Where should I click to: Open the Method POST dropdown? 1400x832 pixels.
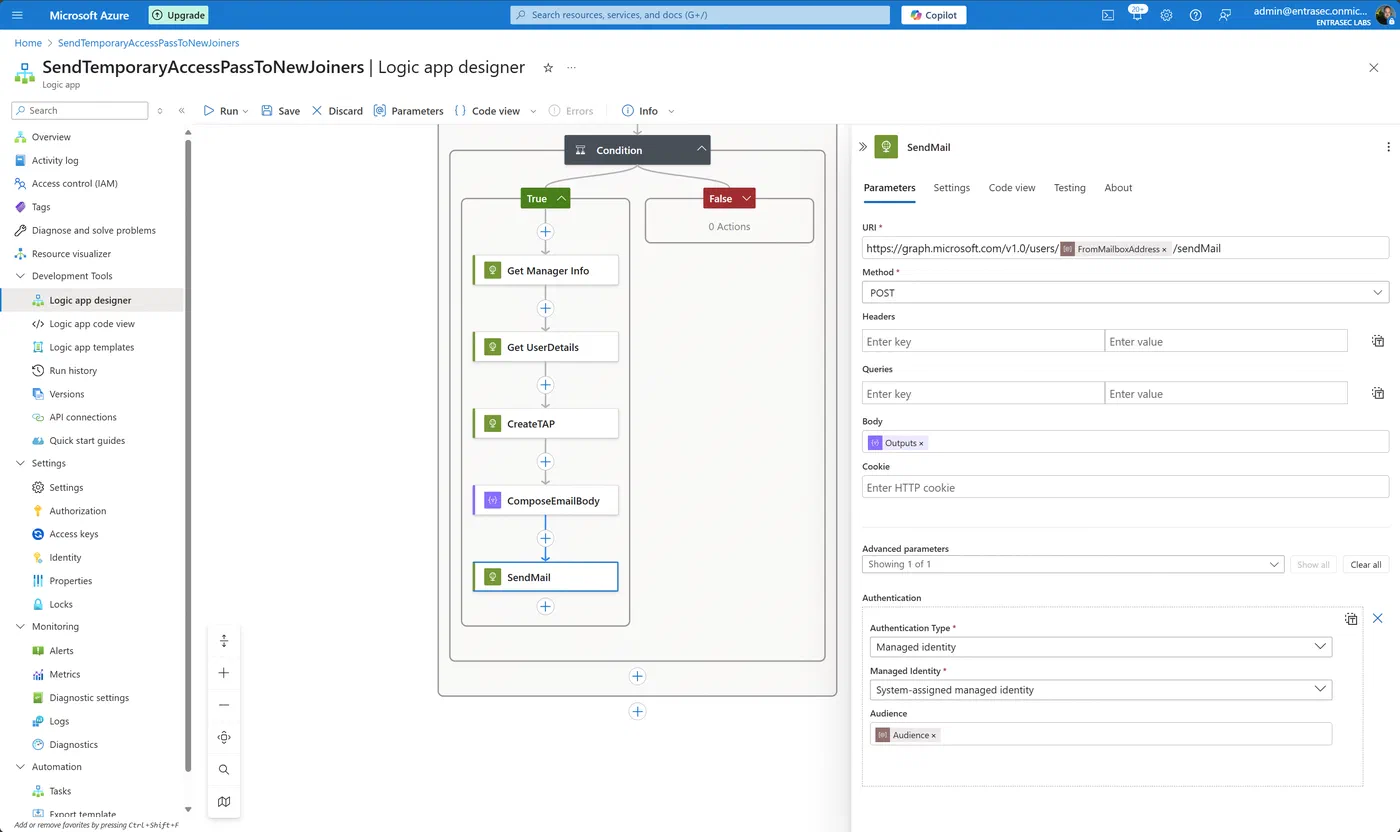click(x=1125, y=293)
